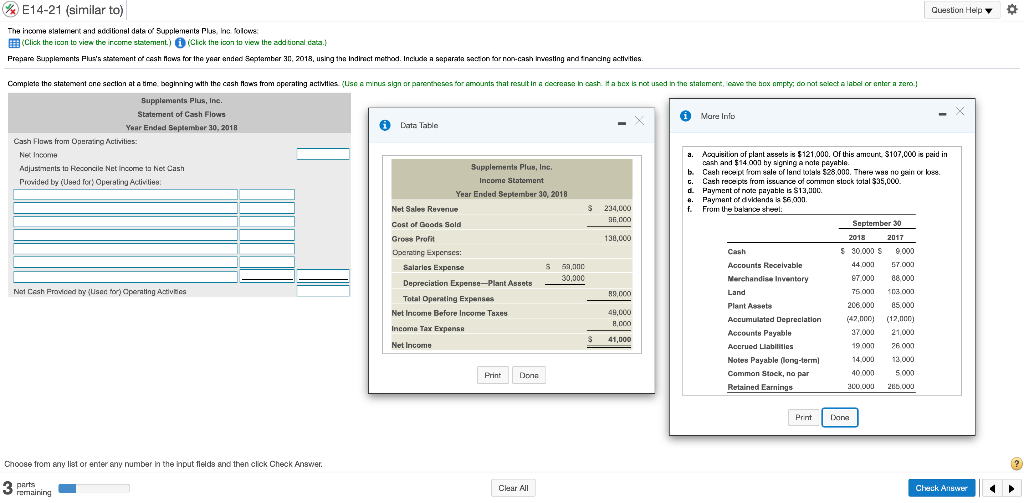This screenshot has width=1024, height=503.
Task: Click the E14-21 question status icon
Action: click(12, 10)
